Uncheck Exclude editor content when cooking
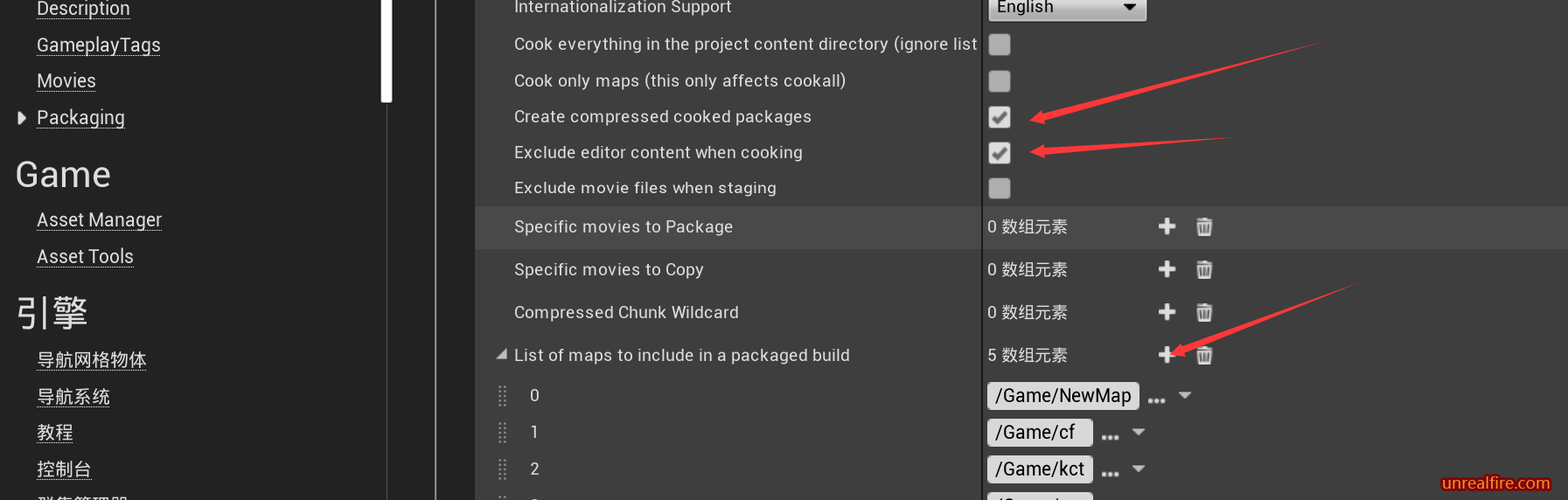 [1000, 153]
